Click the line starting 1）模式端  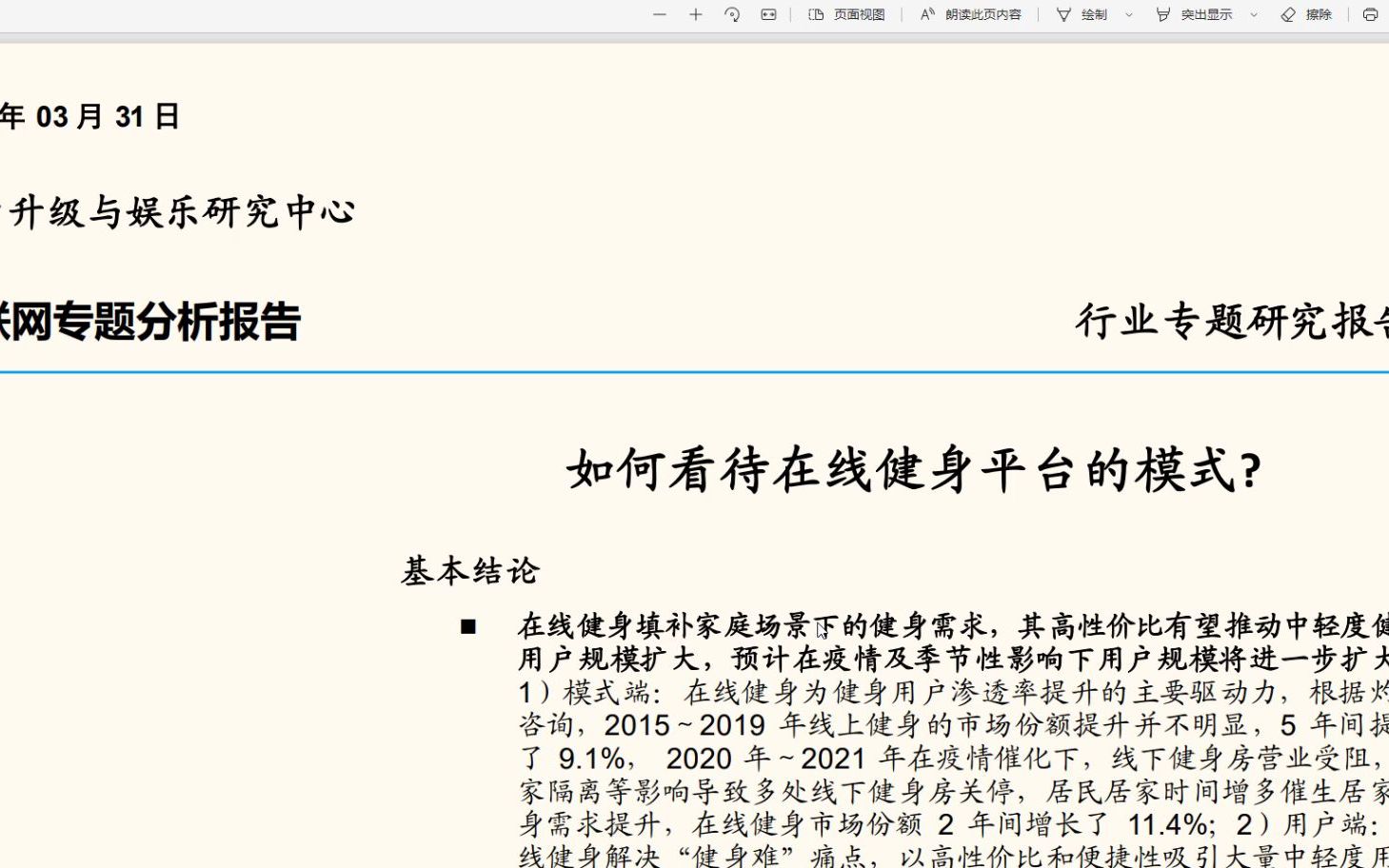tap(953, 692)
